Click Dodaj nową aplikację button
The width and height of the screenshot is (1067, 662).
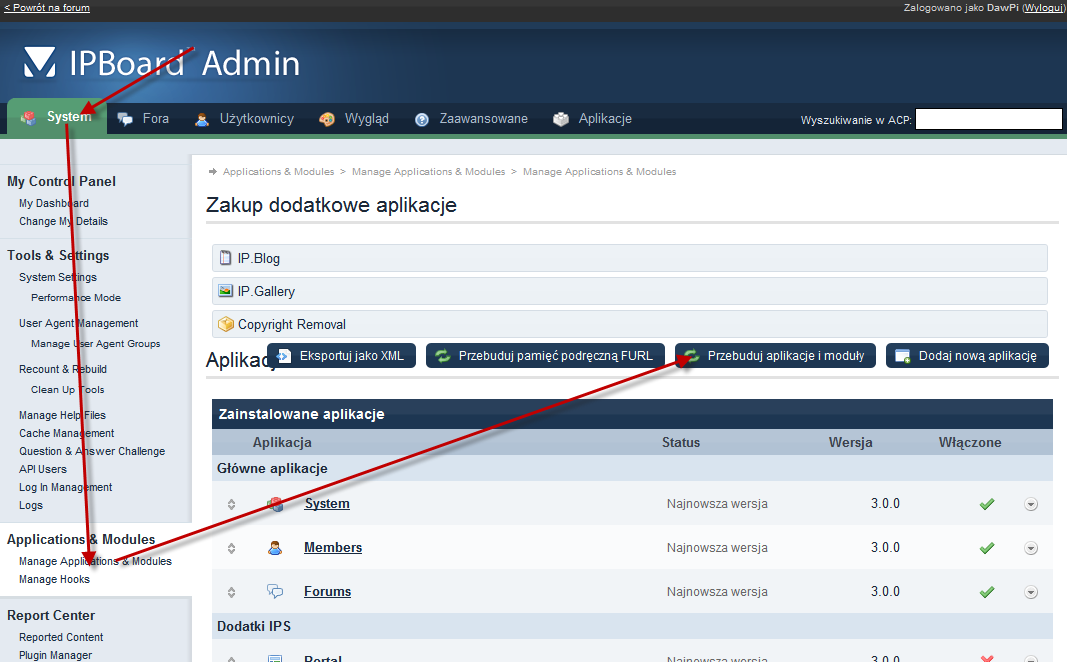point(967,356)
